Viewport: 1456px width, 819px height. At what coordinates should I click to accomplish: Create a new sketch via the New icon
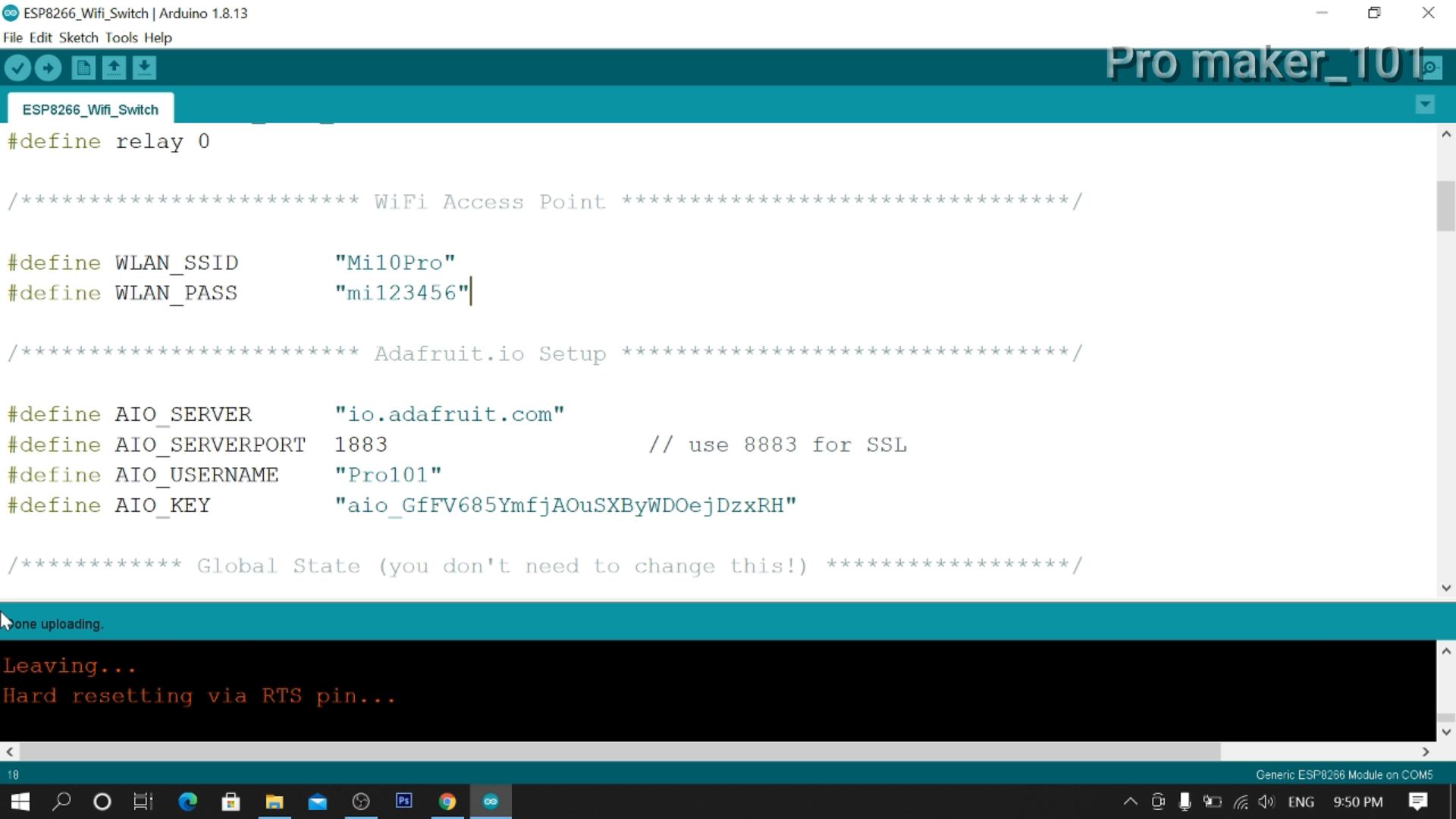tap(83, 67)
